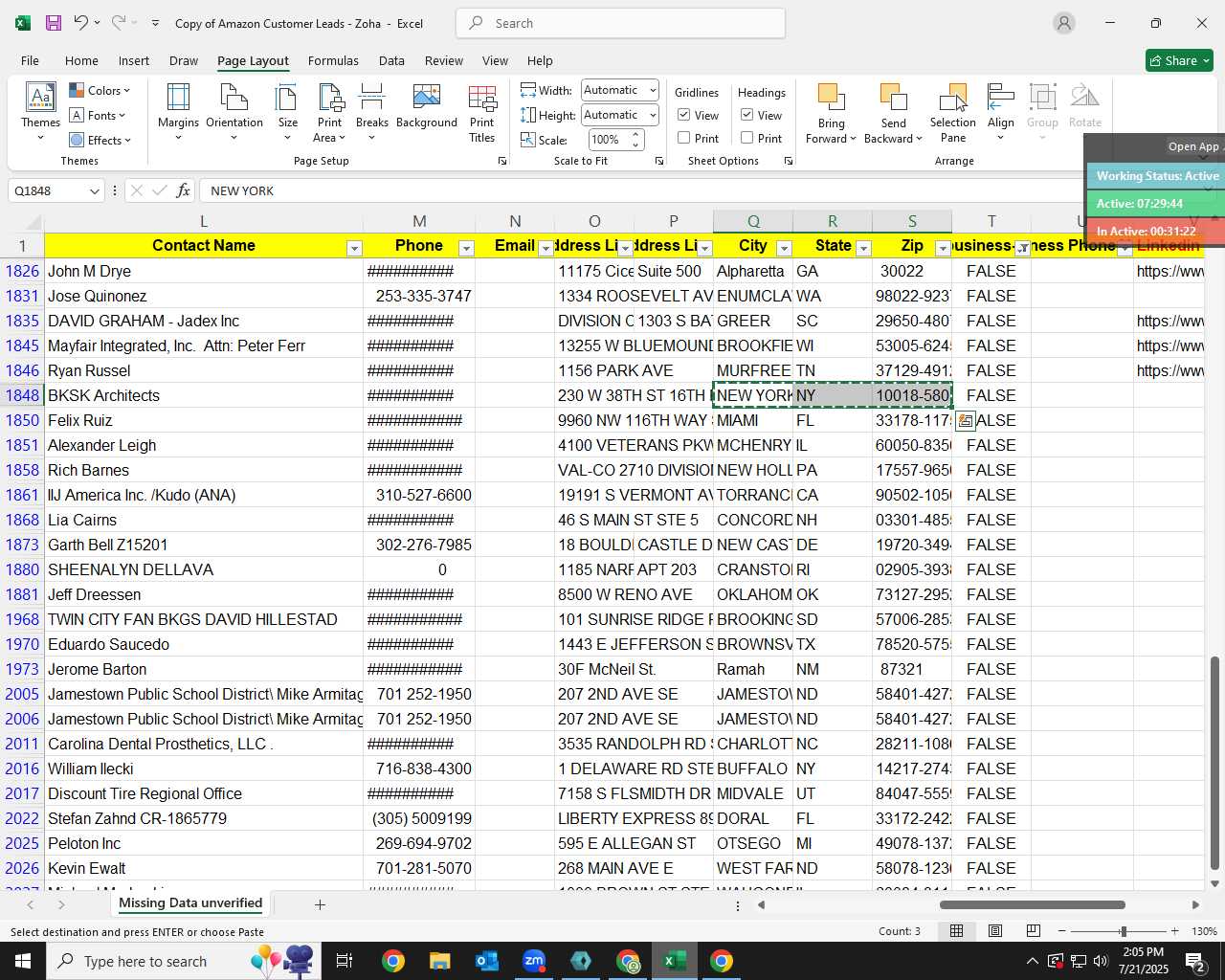Select row header 1848
The height and width of the screenshot is (980, 1225).
pyautogui.click(x=22, y=395)
